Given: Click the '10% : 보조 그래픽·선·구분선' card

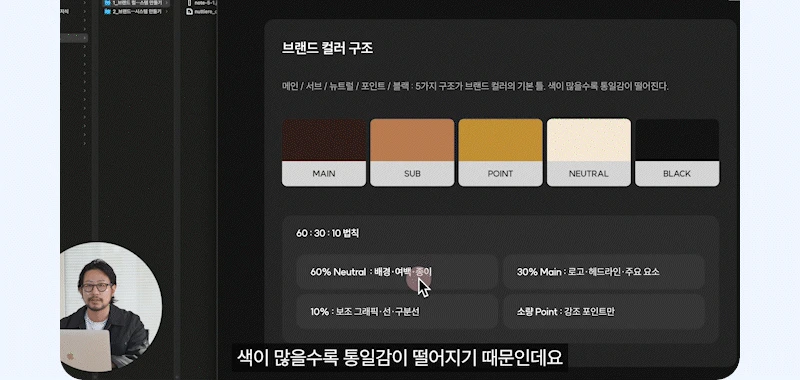Looking at the screenshot, I should click(397, 312).
